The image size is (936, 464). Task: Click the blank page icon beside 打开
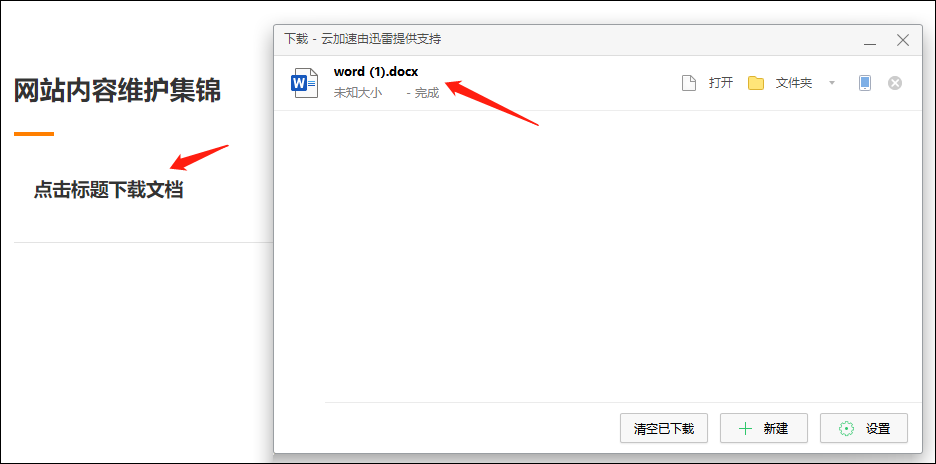coord(689,83)
